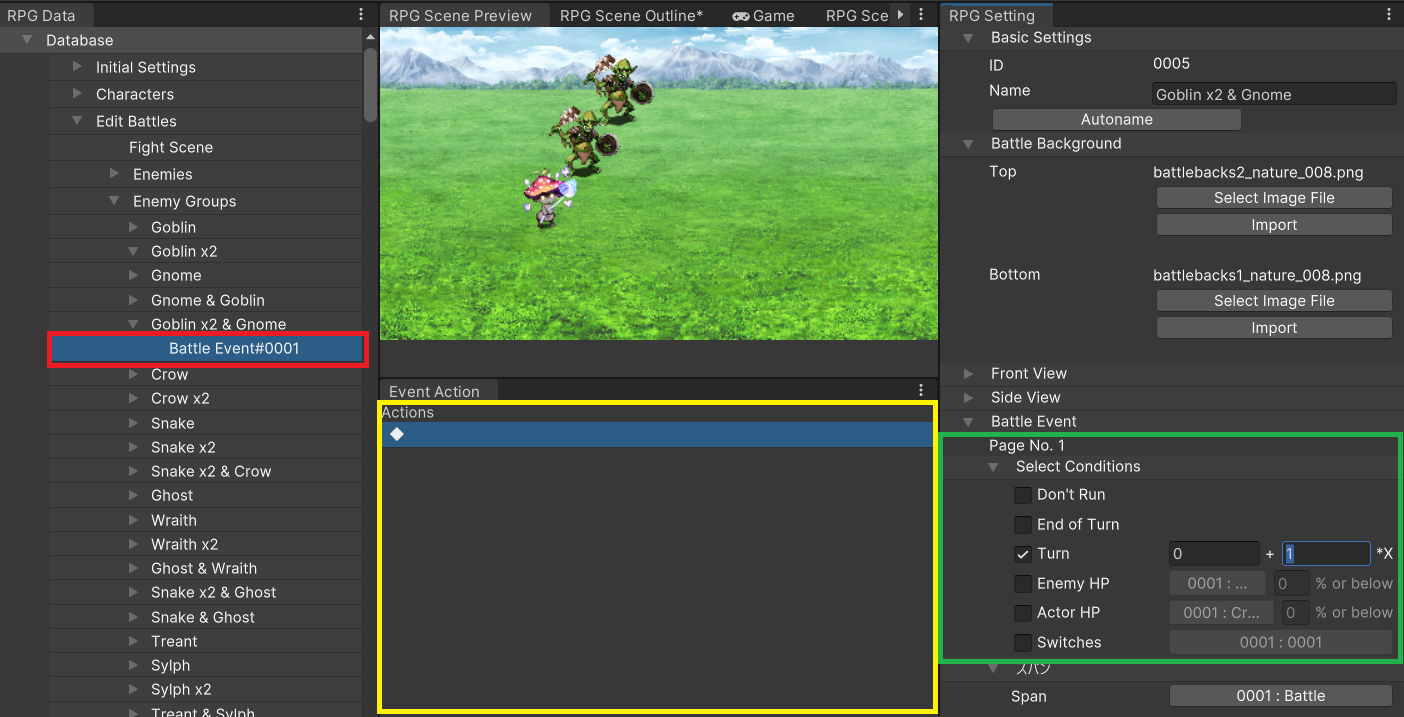Open the Event Action panel's three-dot menu

921,391
